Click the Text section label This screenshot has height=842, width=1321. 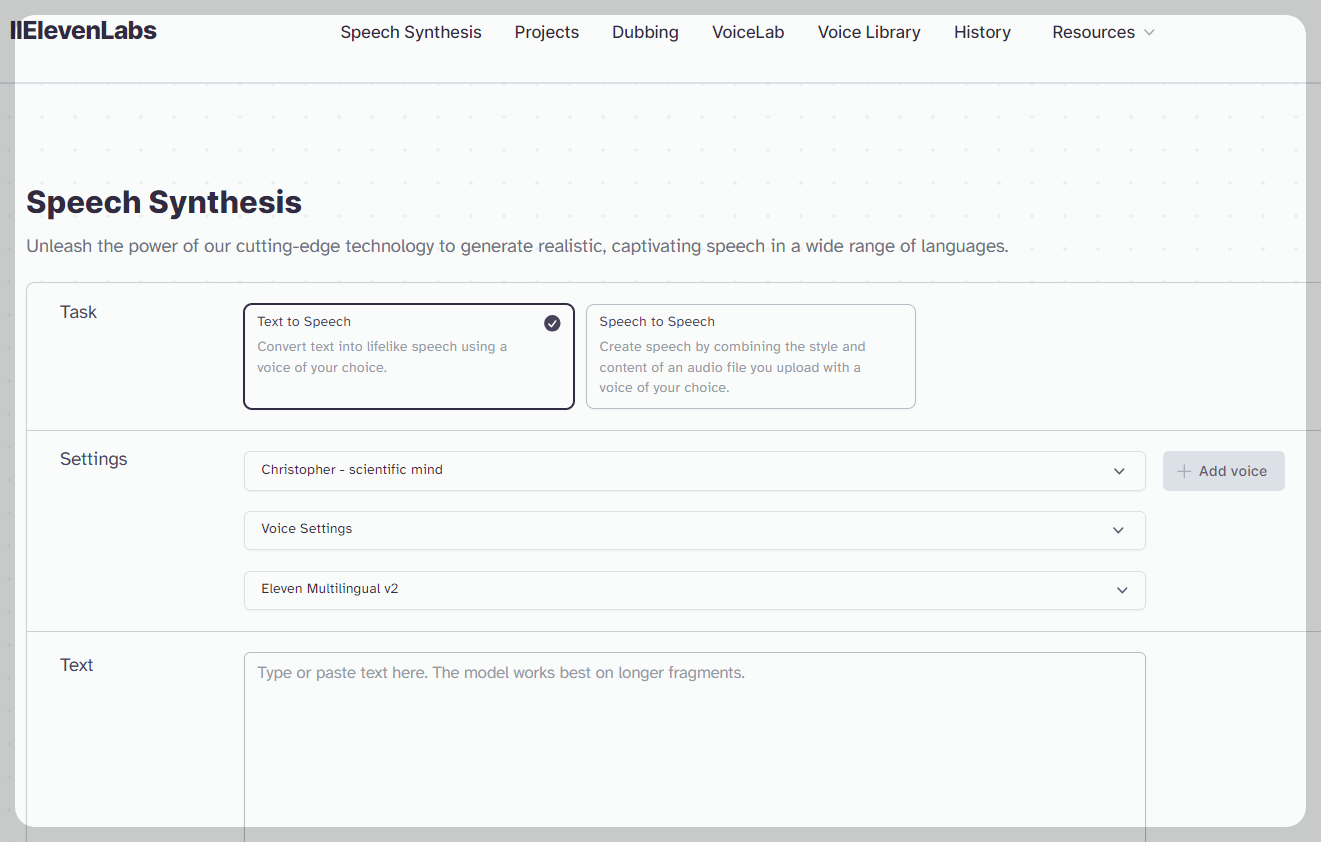[77, 665]
